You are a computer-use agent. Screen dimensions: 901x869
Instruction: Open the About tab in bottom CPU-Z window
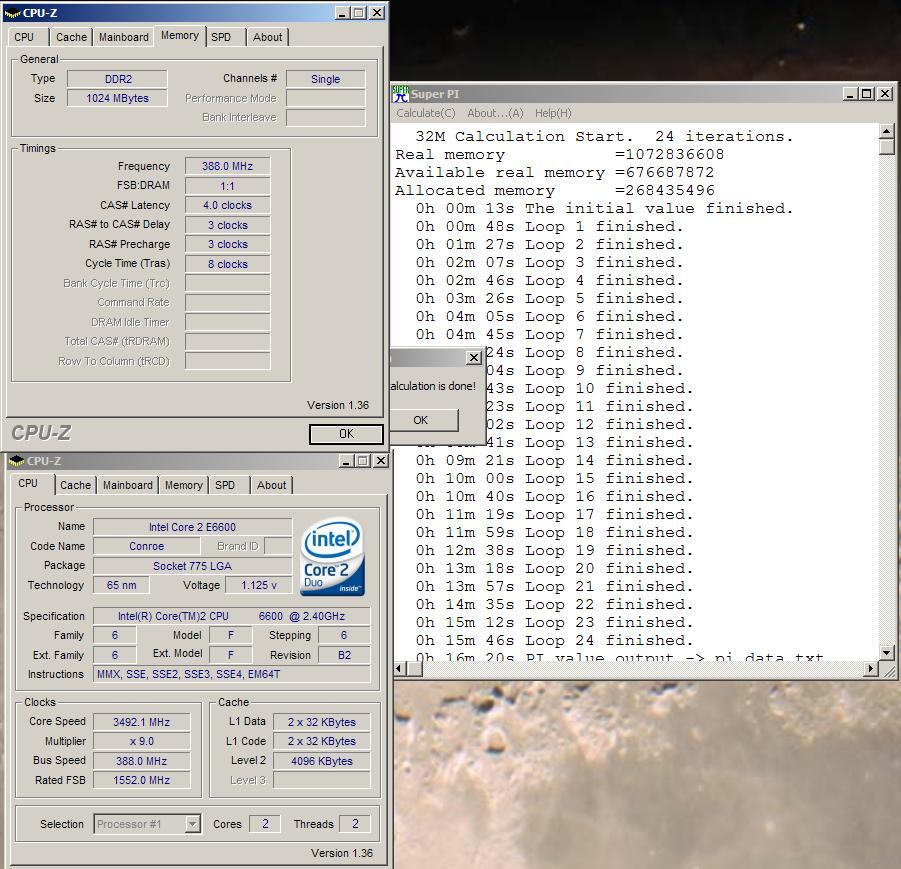pos(271,485)
